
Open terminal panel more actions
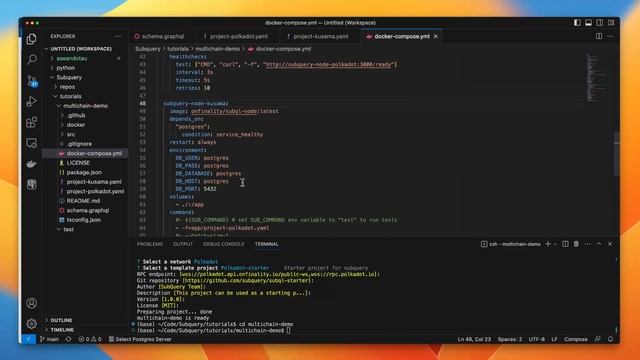click(x=588, y=244)
